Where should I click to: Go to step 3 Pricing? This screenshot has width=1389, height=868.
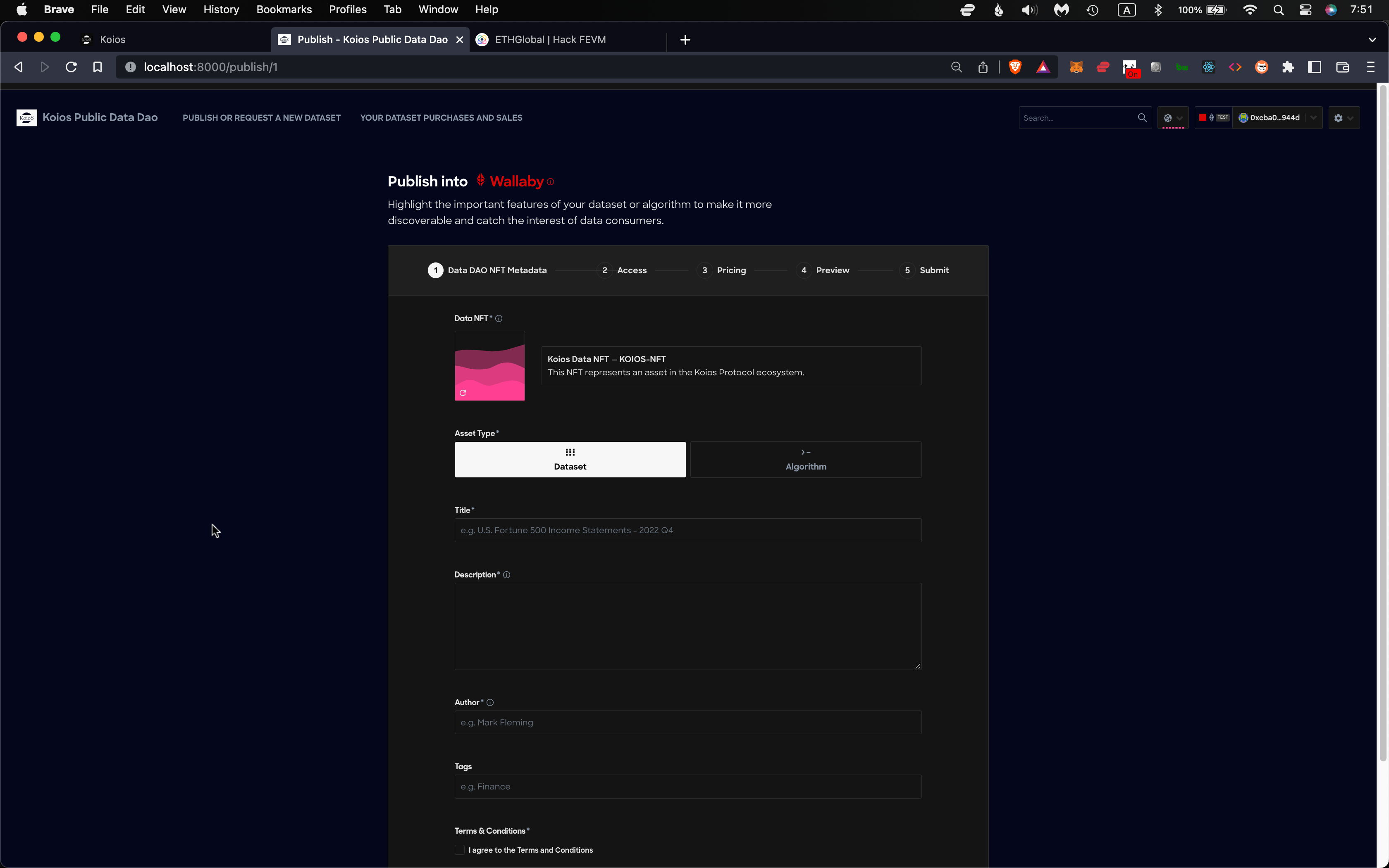point(722,270)
